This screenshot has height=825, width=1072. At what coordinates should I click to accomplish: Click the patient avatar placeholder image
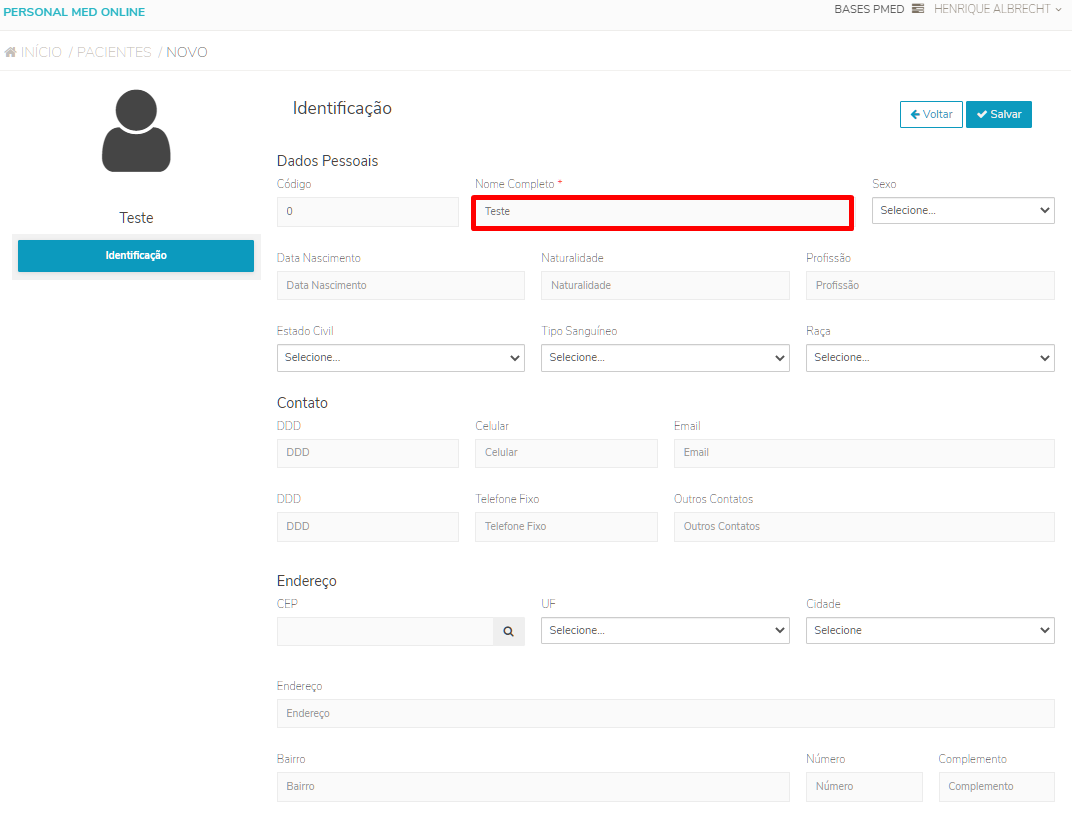pyautogui.click(x=136, y=131)
